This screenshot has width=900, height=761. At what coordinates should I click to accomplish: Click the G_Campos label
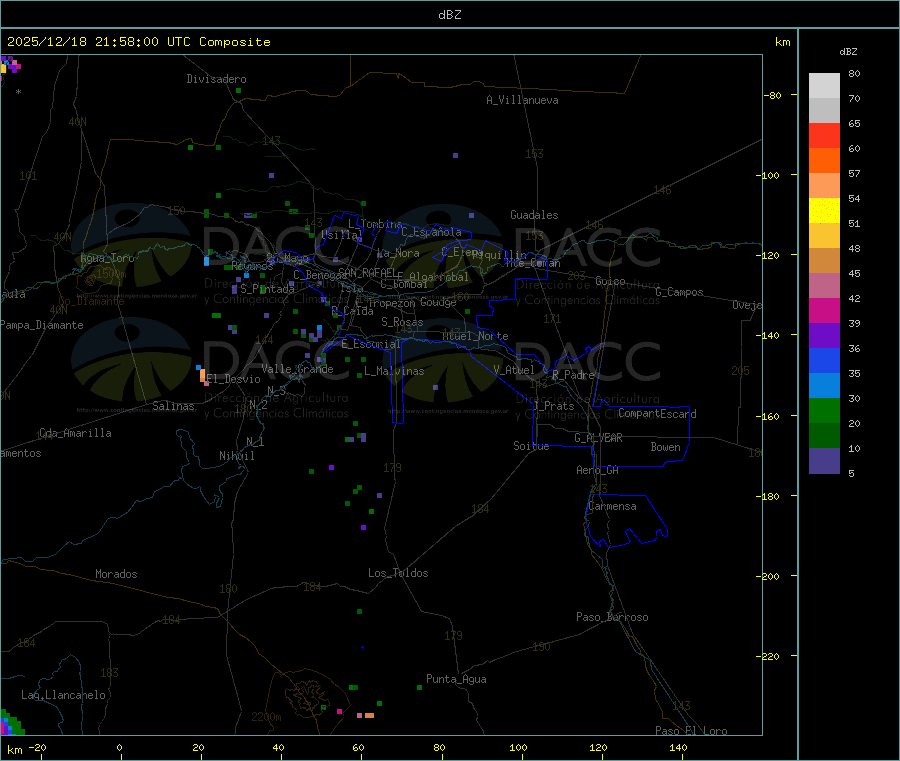pos(679,292)
